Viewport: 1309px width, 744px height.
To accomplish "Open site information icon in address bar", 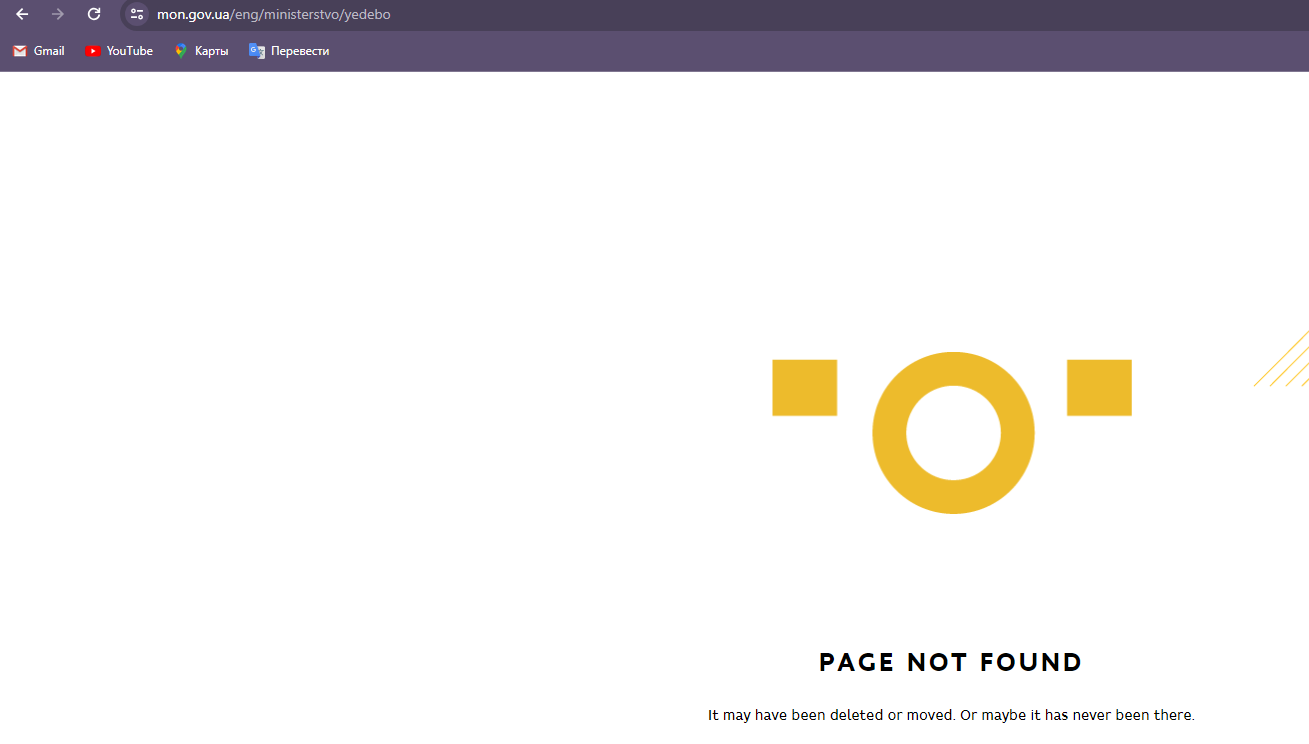I will tap(137, 14).
